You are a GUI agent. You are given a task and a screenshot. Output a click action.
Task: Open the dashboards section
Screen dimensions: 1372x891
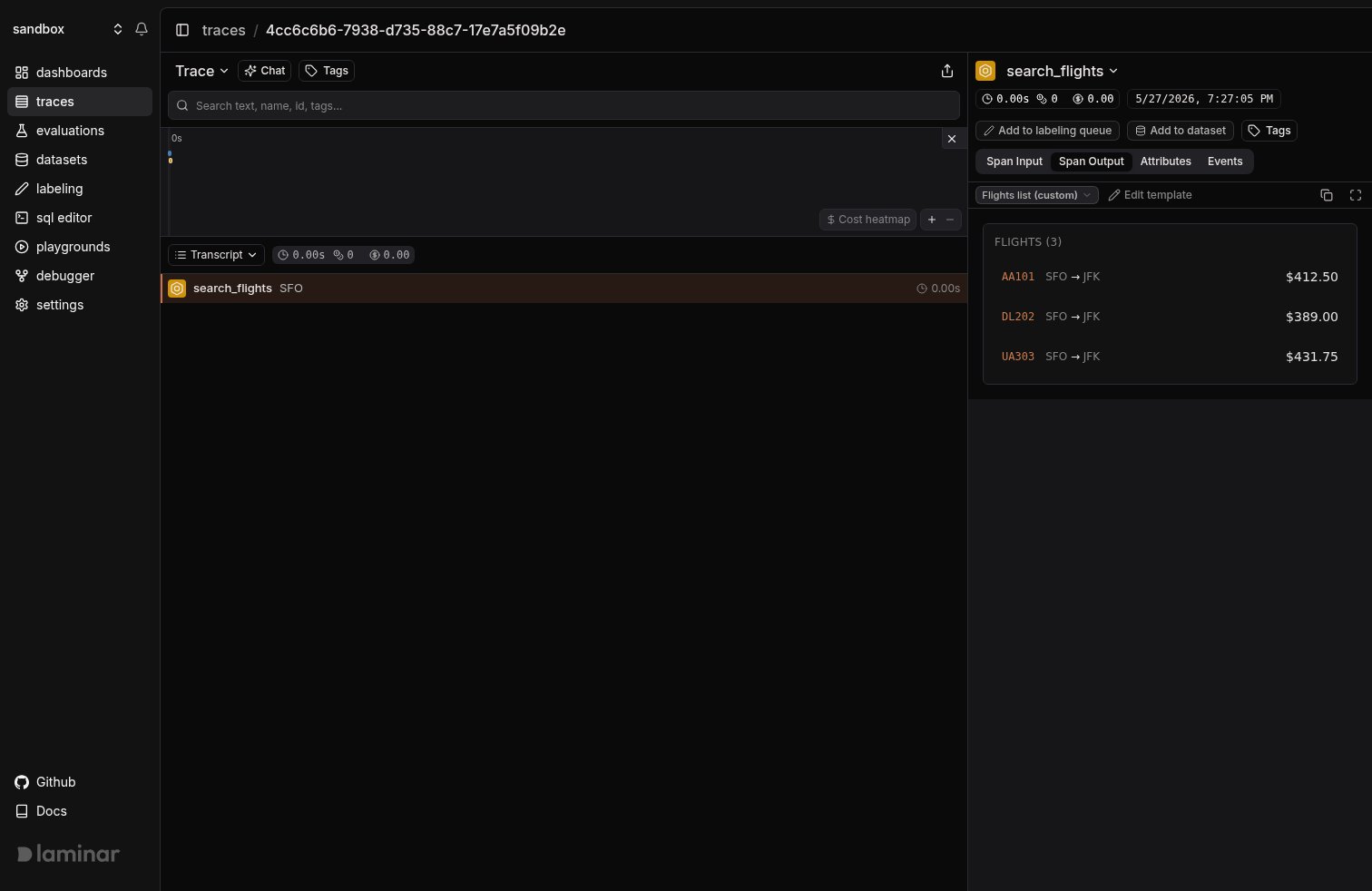[x=80, y=73]
